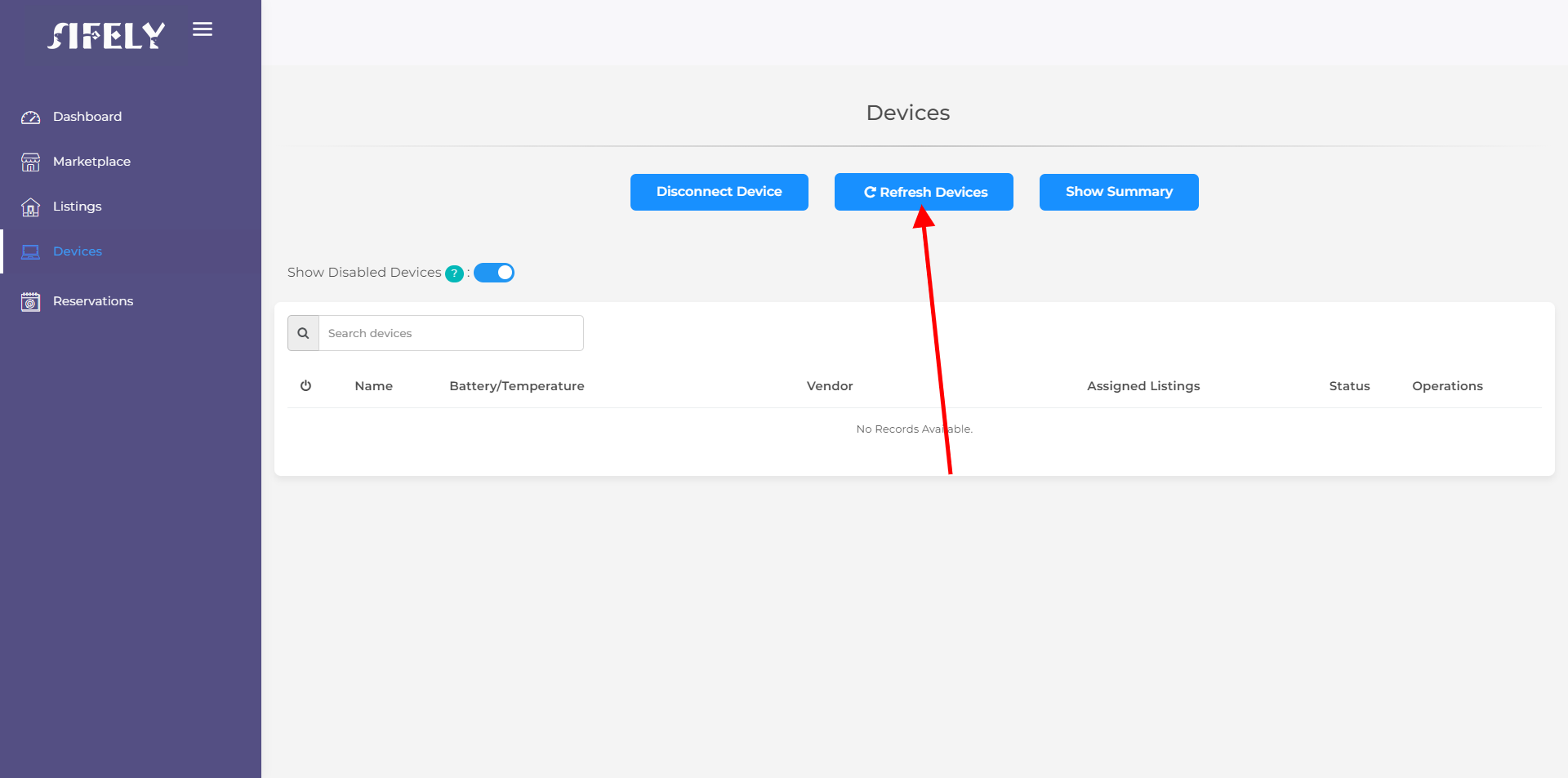Click the power icon column header
Image resolution: width=1568 pixels, height=778 pixels.
(305, 385)
